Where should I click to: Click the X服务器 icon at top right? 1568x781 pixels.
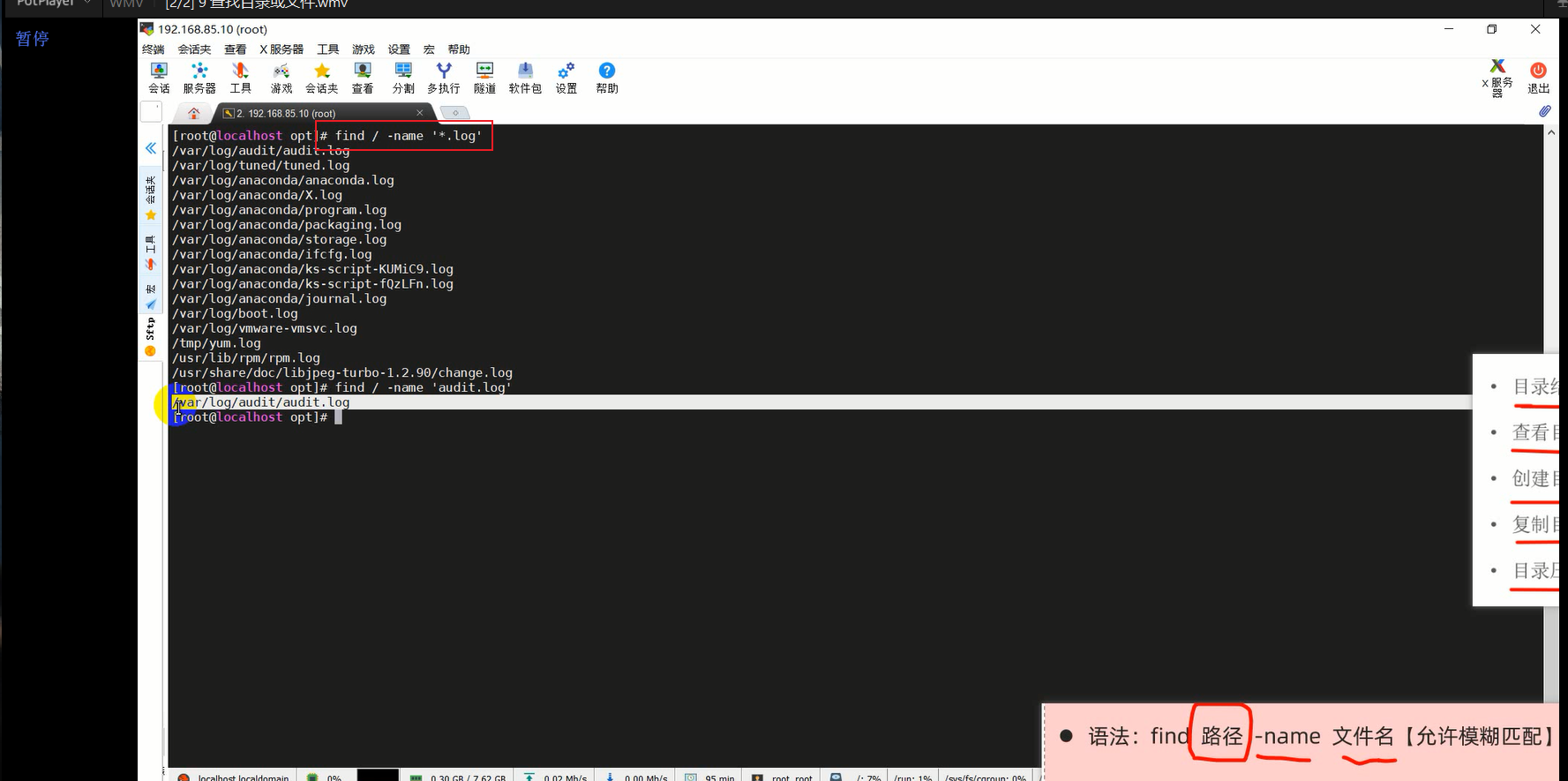(x=1497, y=78)
